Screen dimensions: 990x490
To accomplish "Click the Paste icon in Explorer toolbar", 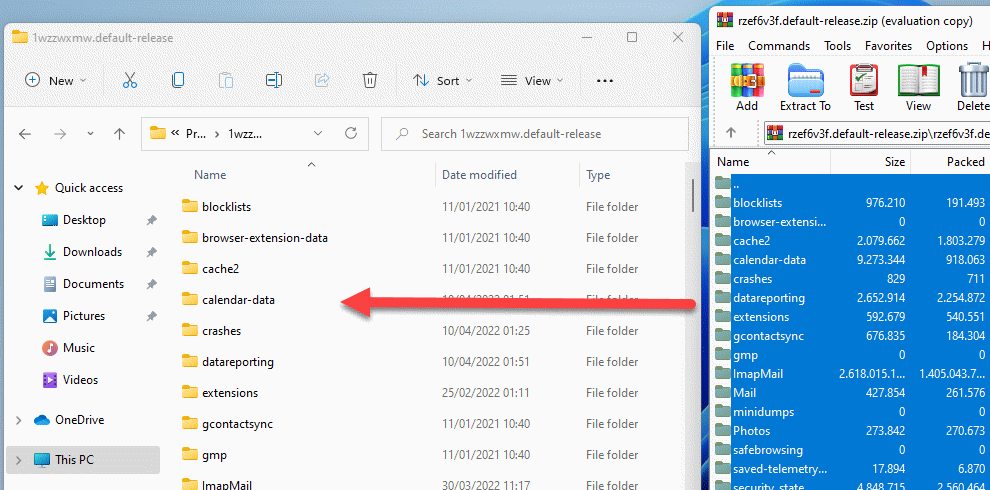I will click(226, 80).
